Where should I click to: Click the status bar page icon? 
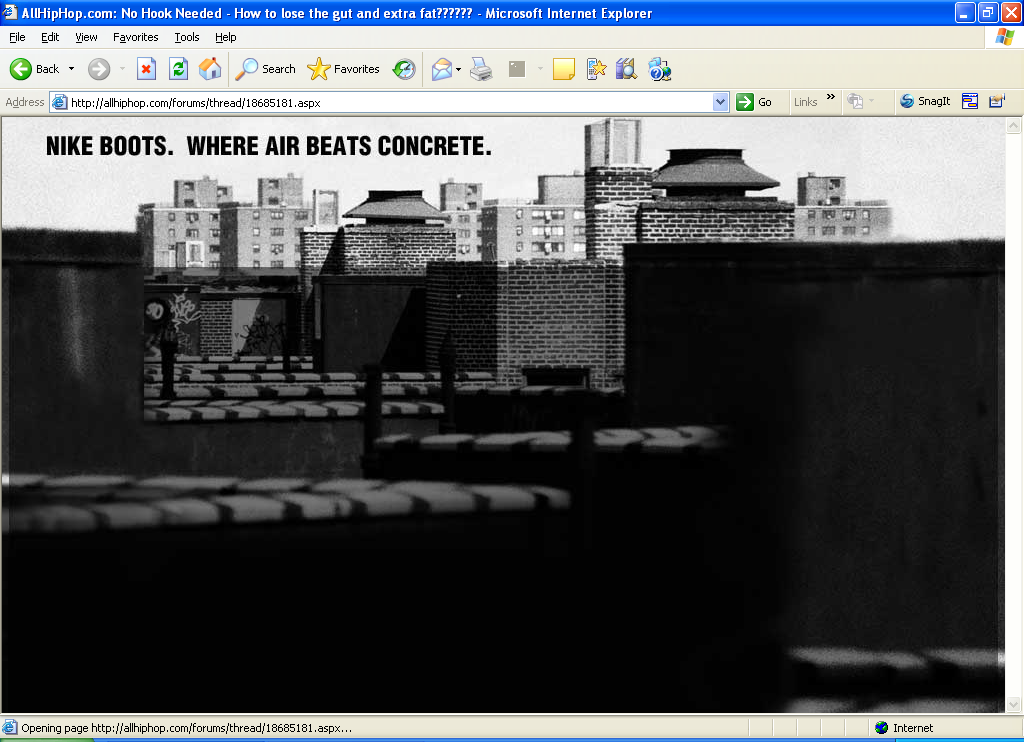point(9,728)
